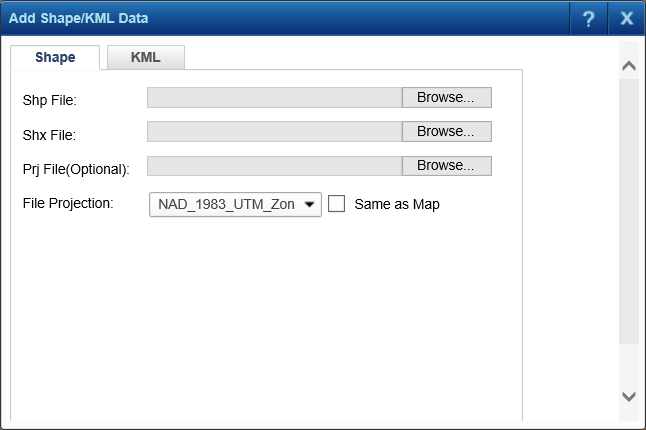Click the Prj File(Optional) label
The height and width of the screenshot is (430, 646).
pyautogui.click(x=76, y=168)
